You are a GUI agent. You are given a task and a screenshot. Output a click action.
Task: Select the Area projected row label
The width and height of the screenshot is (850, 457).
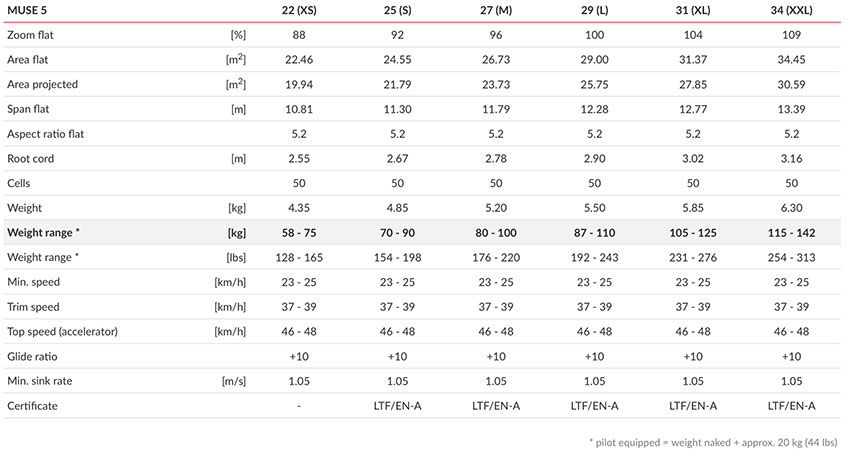pos(42,84)
